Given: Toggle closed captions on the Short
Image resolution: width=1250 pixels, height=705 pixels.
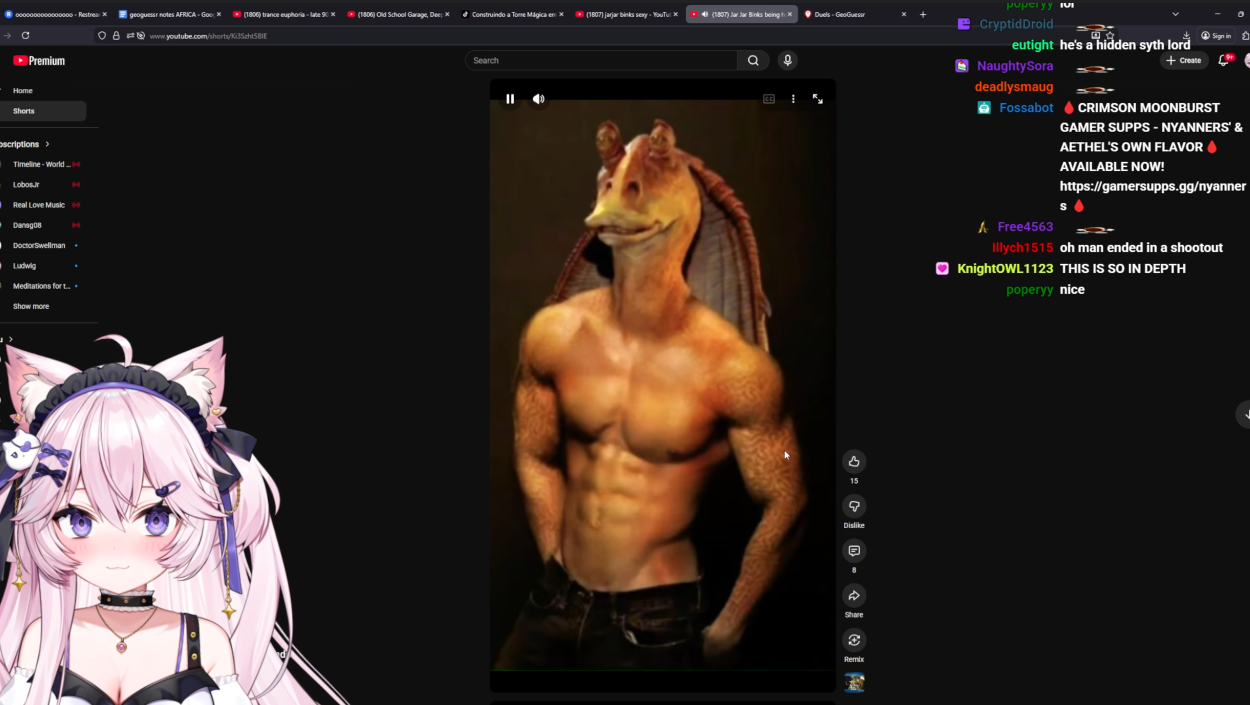Looking at the screenshot, I should pyautogui.click(x=769, y=99).
